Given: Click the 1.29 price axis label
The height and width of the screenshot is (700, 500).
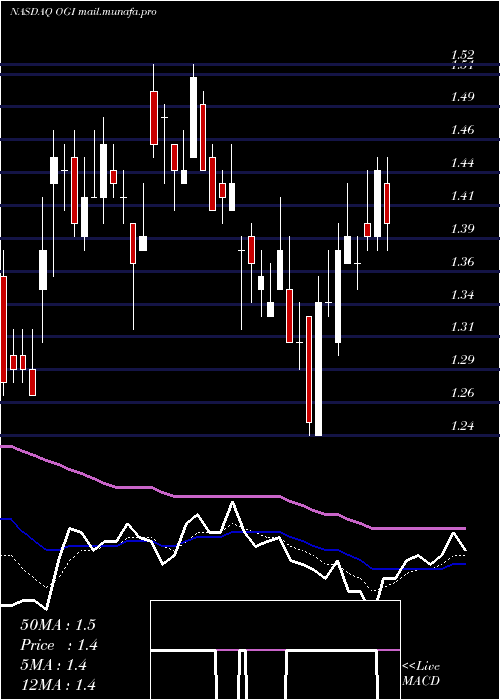Looking at the screenshot, I should 462,360.
